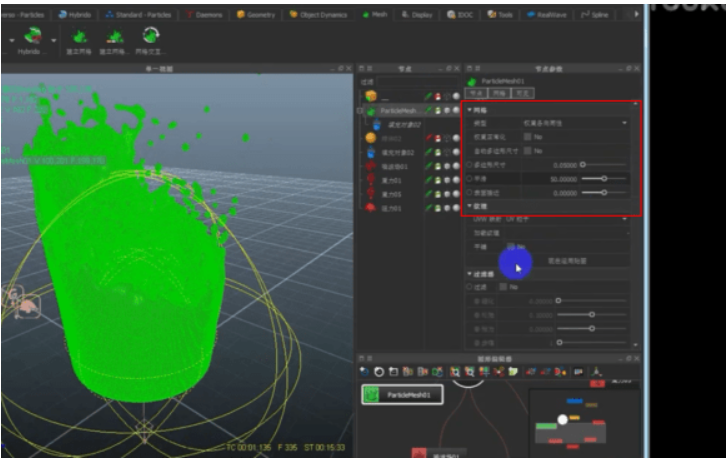Click the axis icon in relationship editor toolbar
The height and width of the screenshot is (460, 726).
(x=597, y=371)
